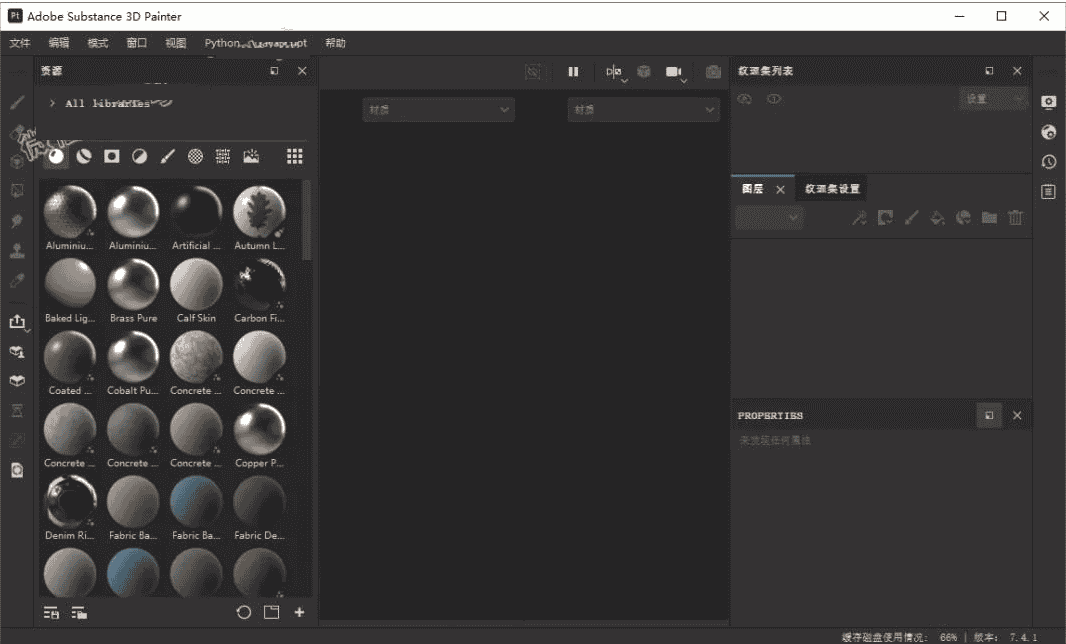Select the Calf Skin material thumbnail
This screenshot has width=1066, height=644.
pyautogui.click(x=196, y=290)
